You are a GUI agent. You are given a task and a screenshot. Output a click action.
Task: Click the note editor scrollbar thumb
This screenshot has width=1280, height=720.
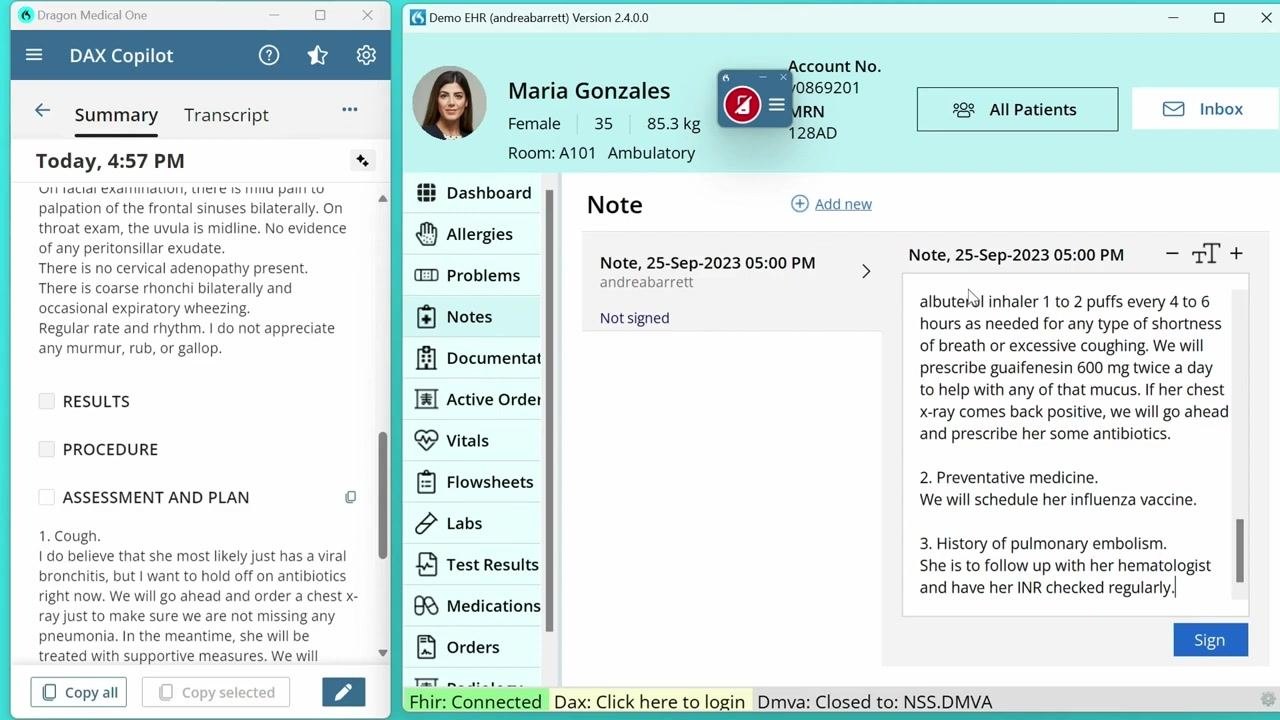click(x=1240, y=550)
